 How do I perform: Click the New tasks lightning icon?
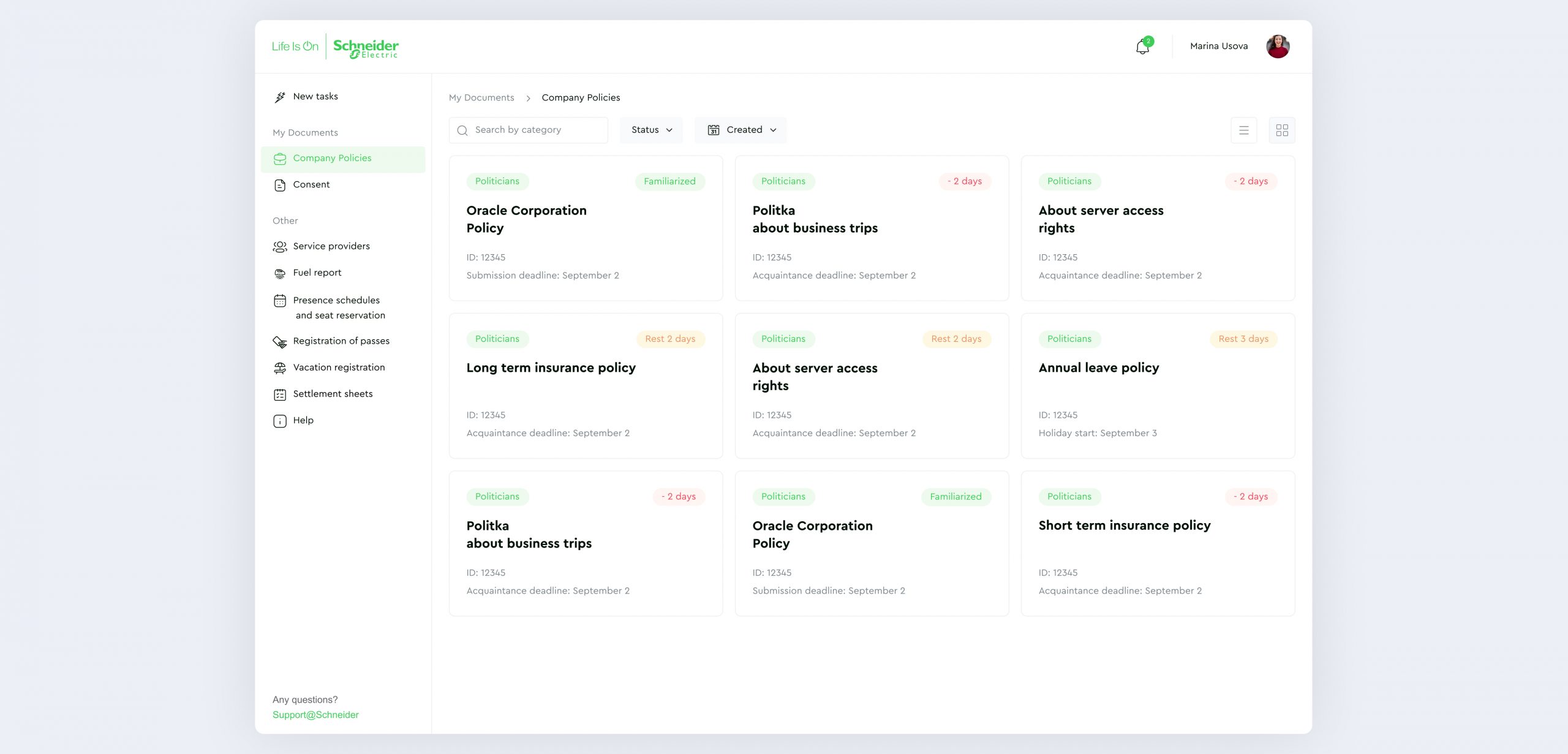click(280, 97)
